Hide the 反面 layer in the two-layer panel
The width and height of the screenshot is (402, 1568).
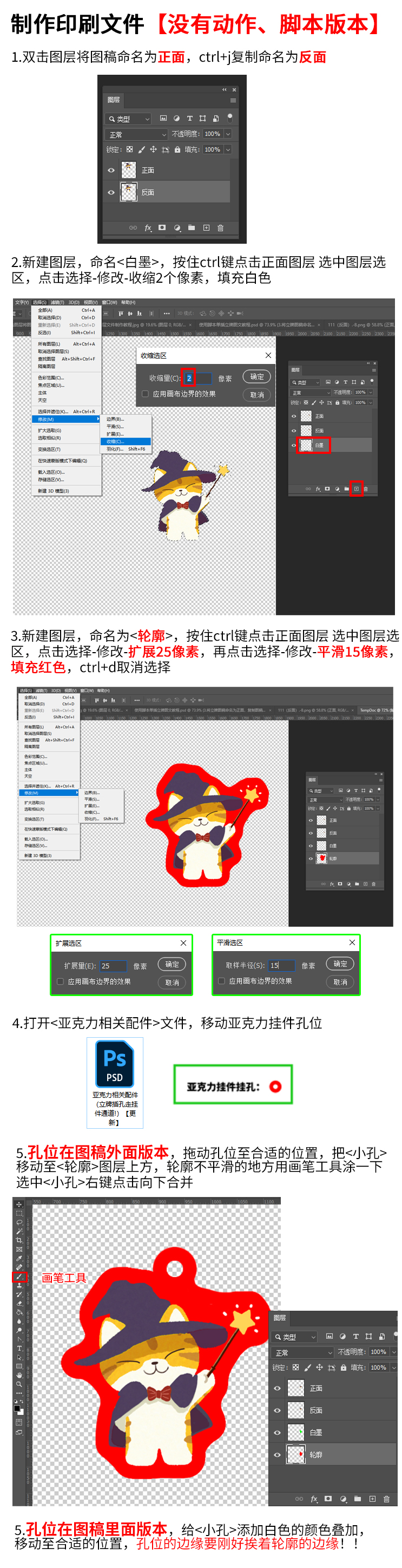coord(111,193)
